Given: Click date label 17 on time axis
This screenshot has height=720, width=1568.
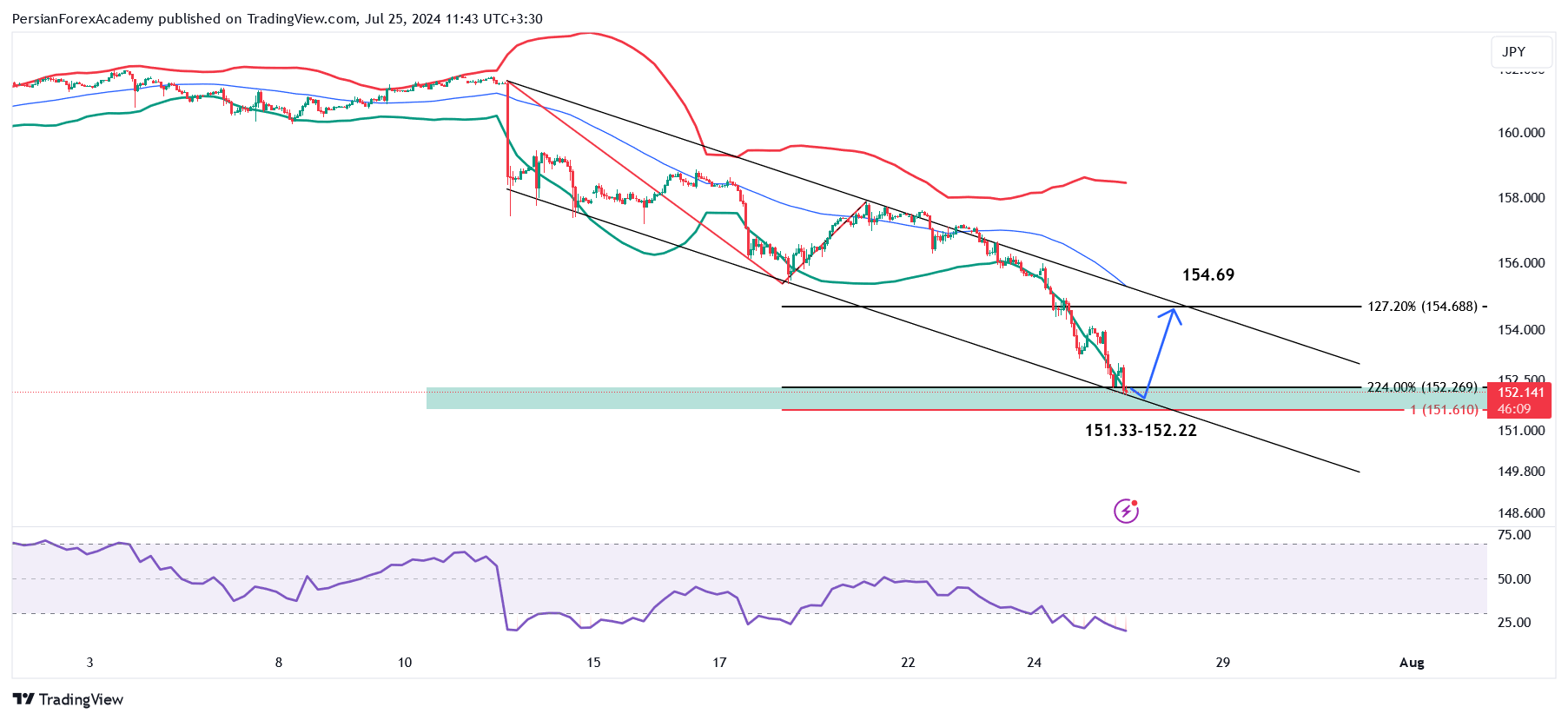Looking at the screenshot, I should pyautogui.click(x=719, y=663).
